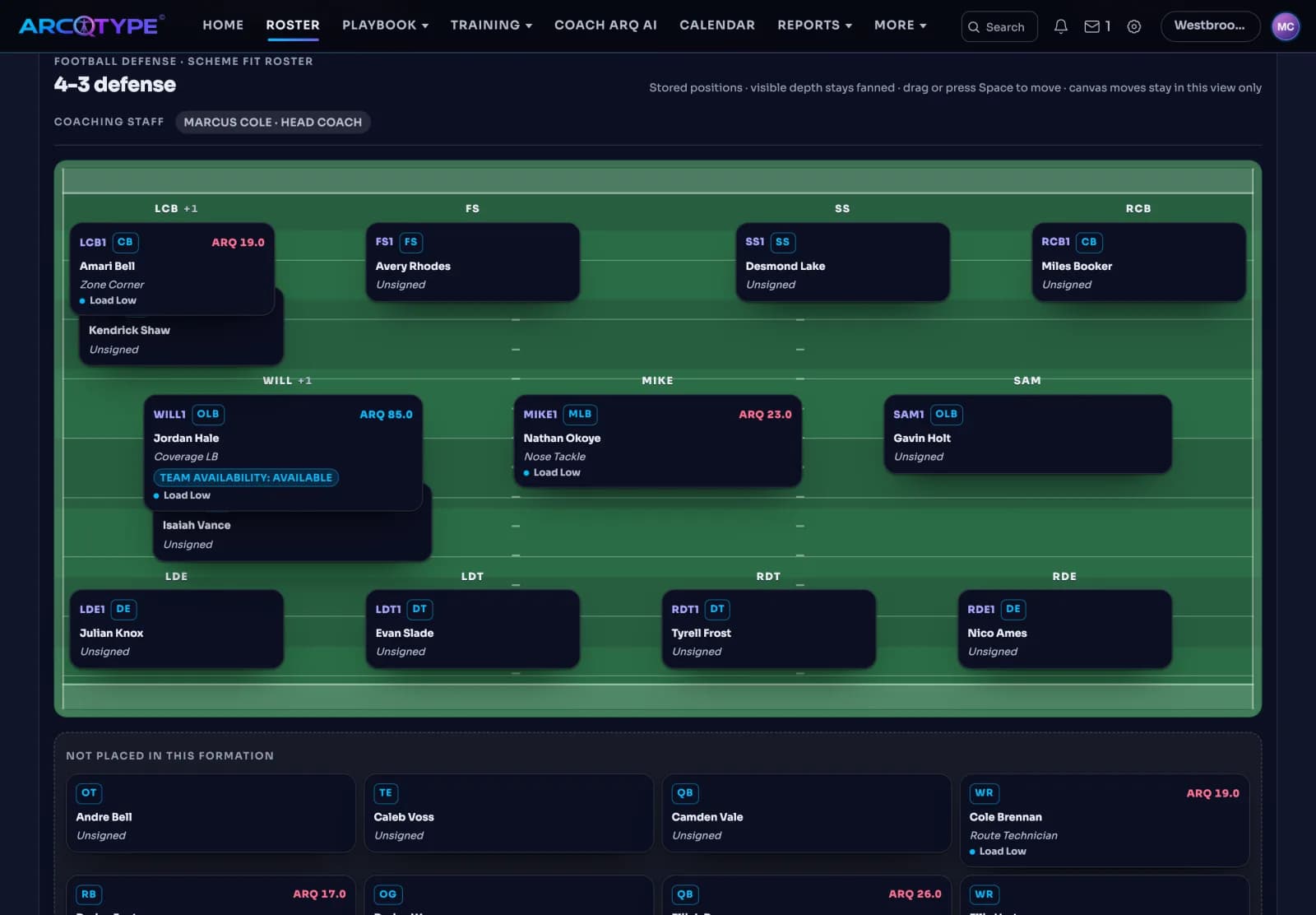This screenshot has height=915, width=1316.
Task: Click the TE badge on Caleb Voss
Action: [x=386, y=793]
